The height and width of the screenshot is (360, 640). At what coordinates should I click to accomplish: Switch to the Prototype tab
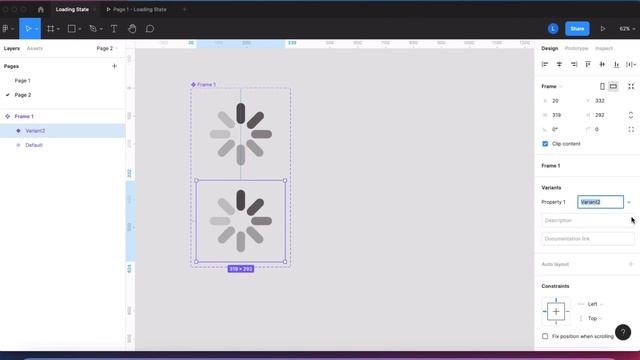[x=576, y=48]
